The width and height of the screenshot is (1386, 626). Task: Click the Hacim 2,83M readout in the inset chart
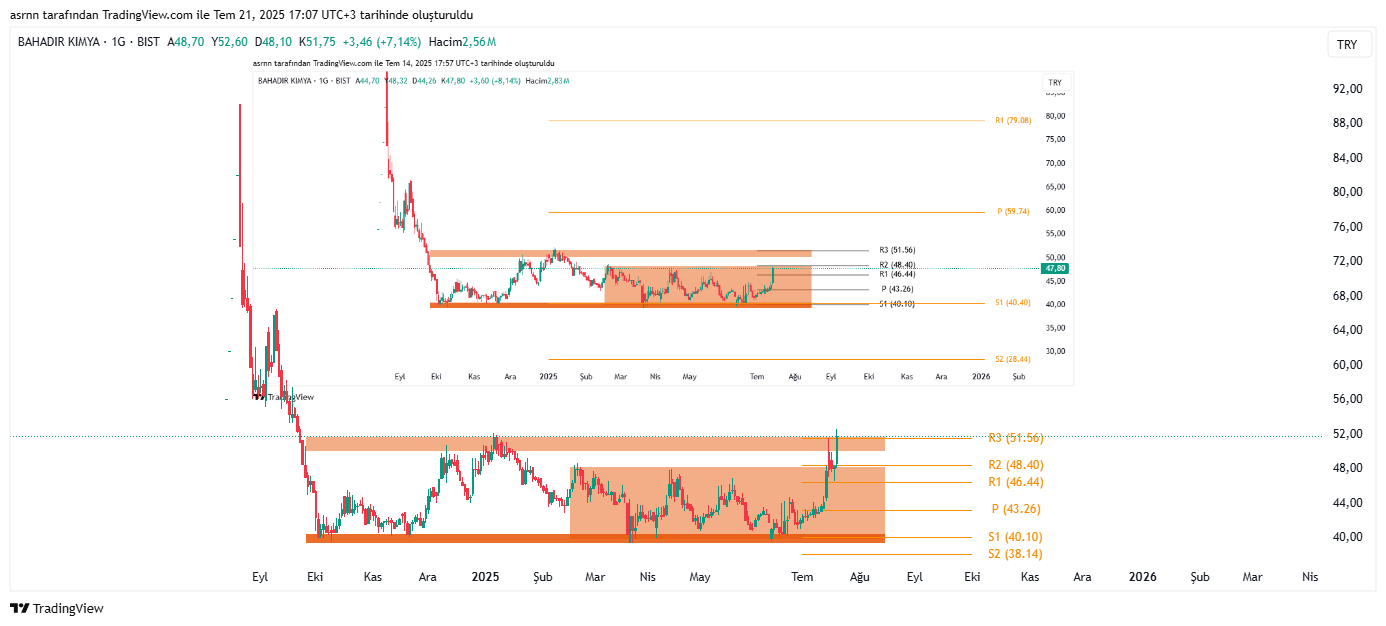(x=547, y=80)
